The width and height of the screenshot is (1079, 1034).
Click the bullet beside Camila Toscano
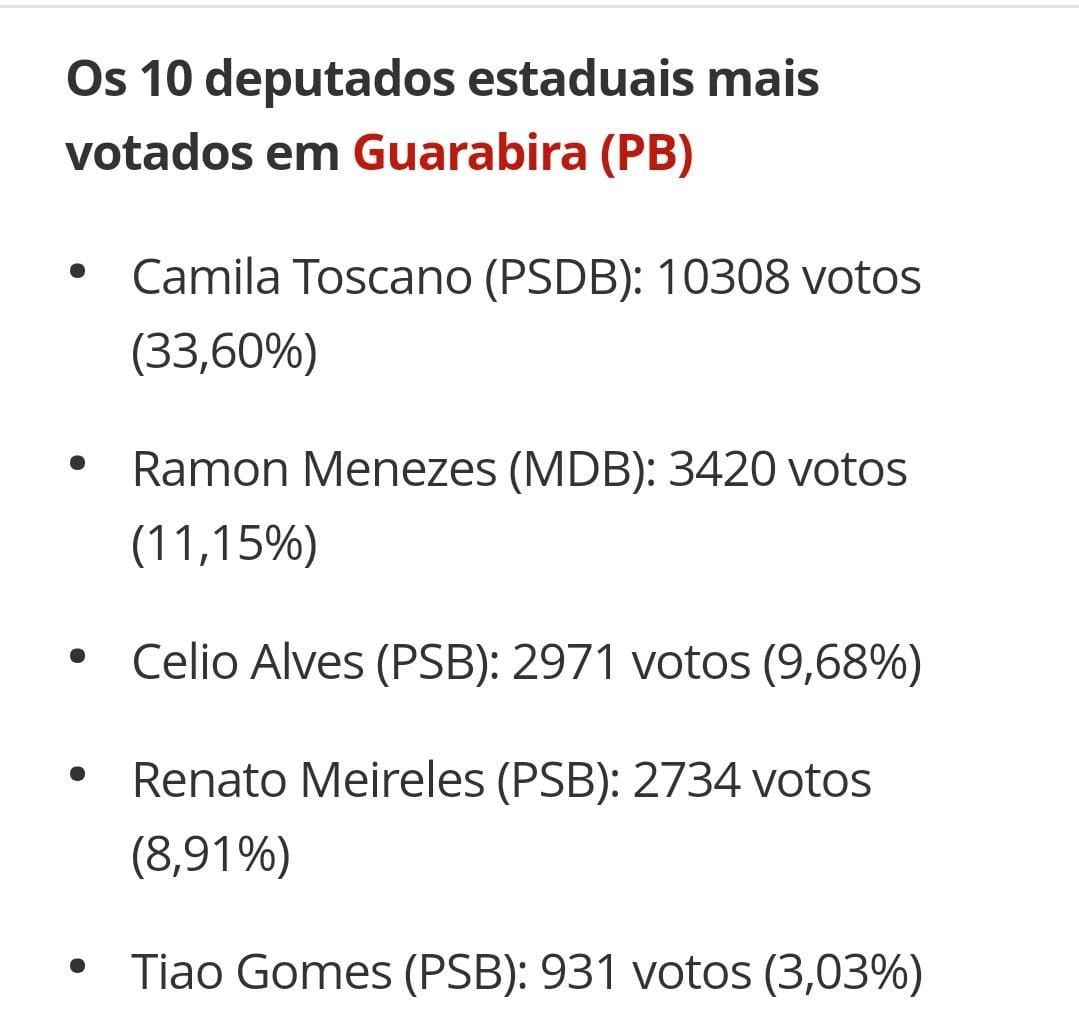point(78,273)
